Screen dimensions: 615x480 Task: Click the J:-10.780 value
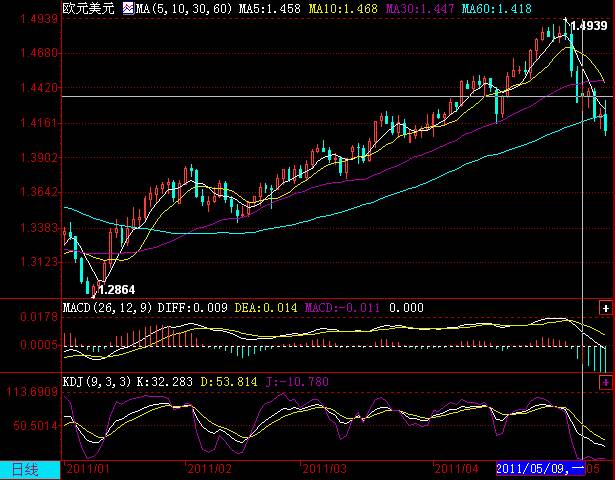coord(297,382)
